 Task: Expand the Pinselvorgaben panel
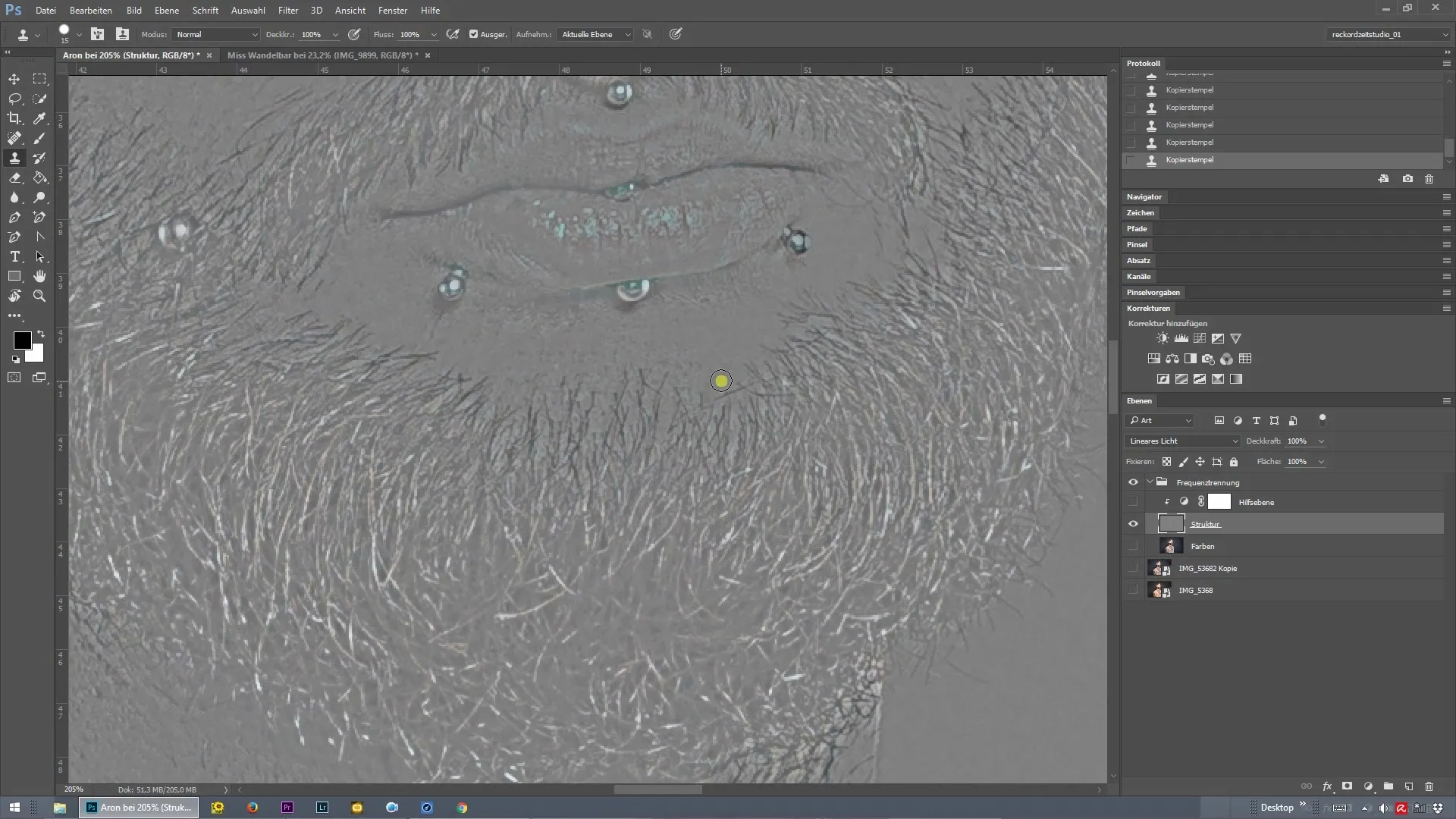[x=1153, y=292]
